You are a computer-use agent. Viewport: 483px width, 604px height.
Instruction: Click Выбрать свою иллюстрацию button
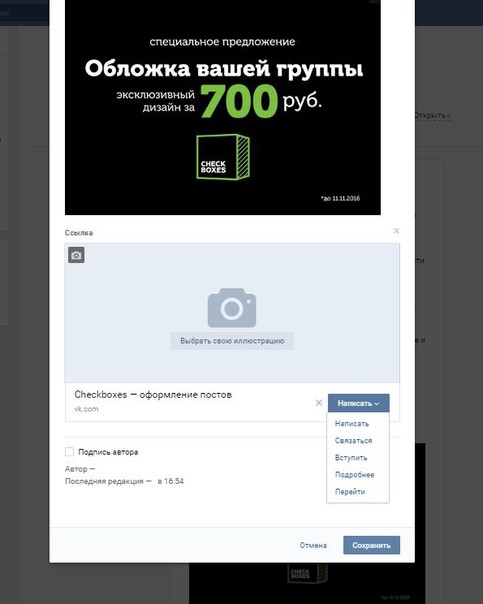[232, 341]
